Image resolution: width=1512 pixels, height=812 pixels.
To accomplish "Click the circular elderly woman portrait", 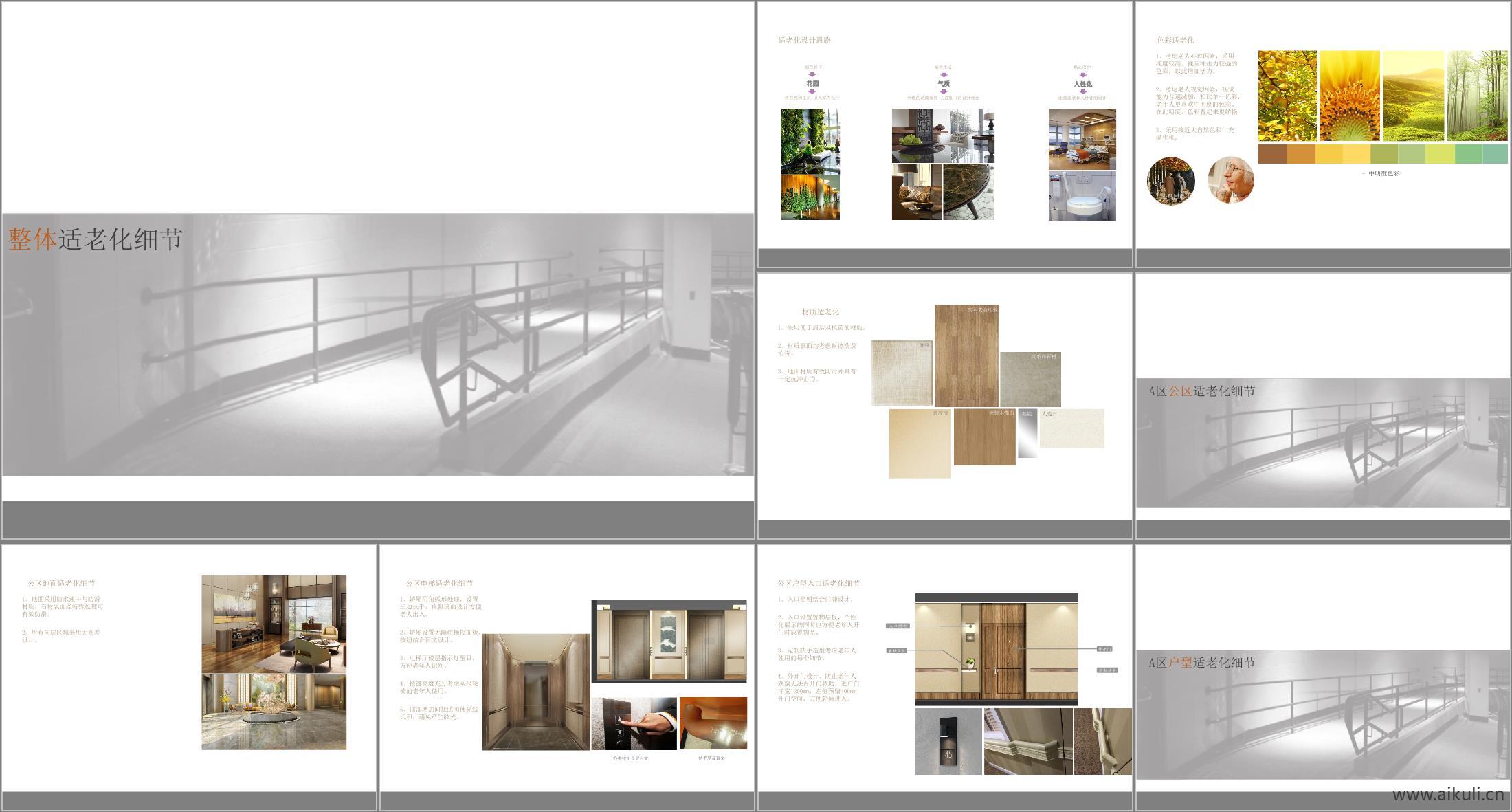I will pyautogui.click(x=1230, y=180).
